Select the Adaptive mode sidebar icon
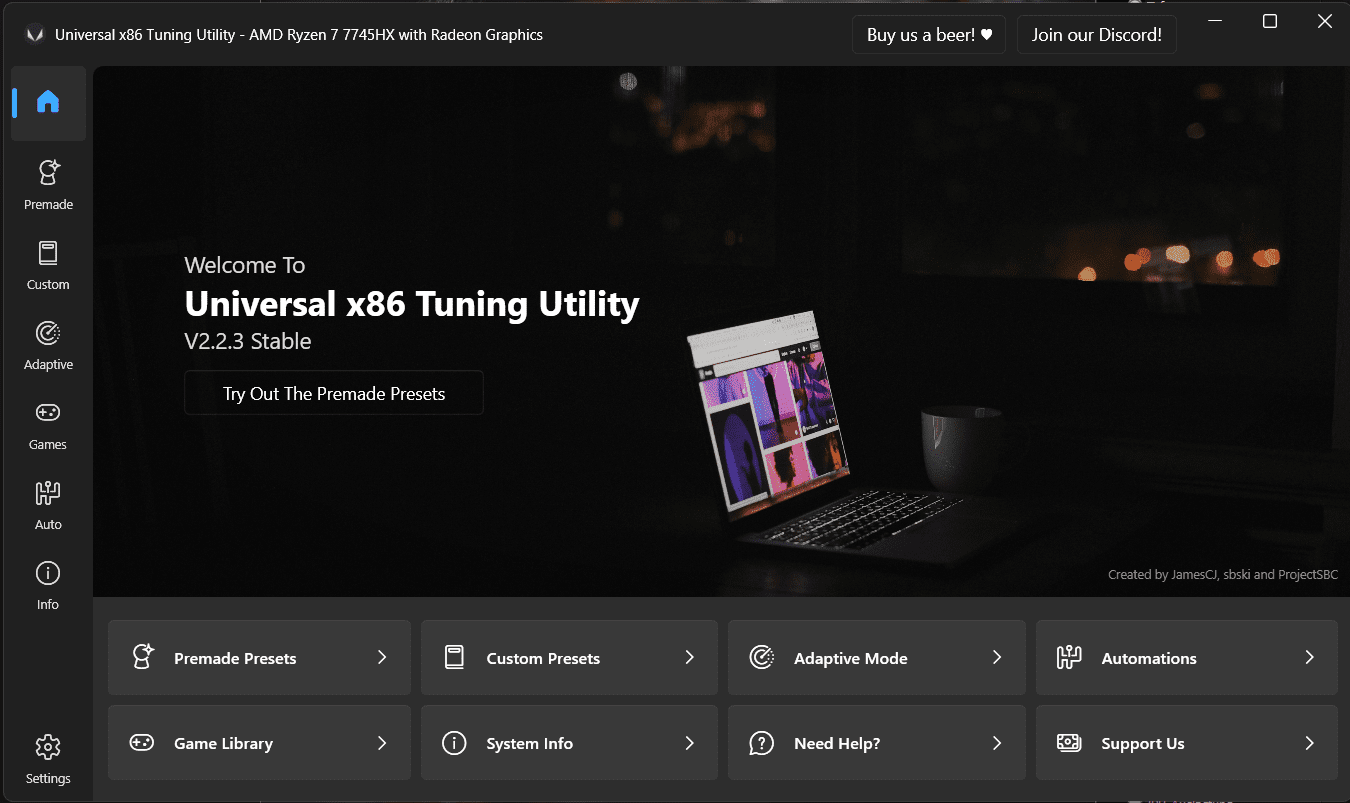The height and width of the screenshot is (803, 1350). (48, 344)
